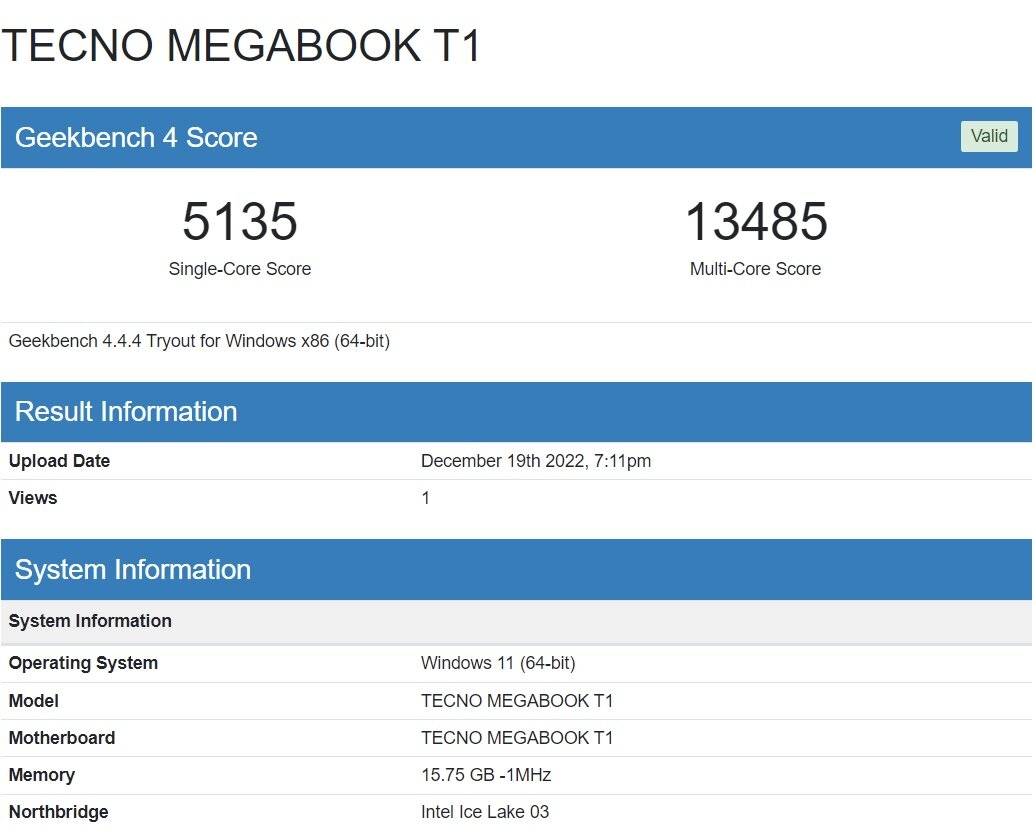Click the Multi-Core Score label

click(756, 269)
